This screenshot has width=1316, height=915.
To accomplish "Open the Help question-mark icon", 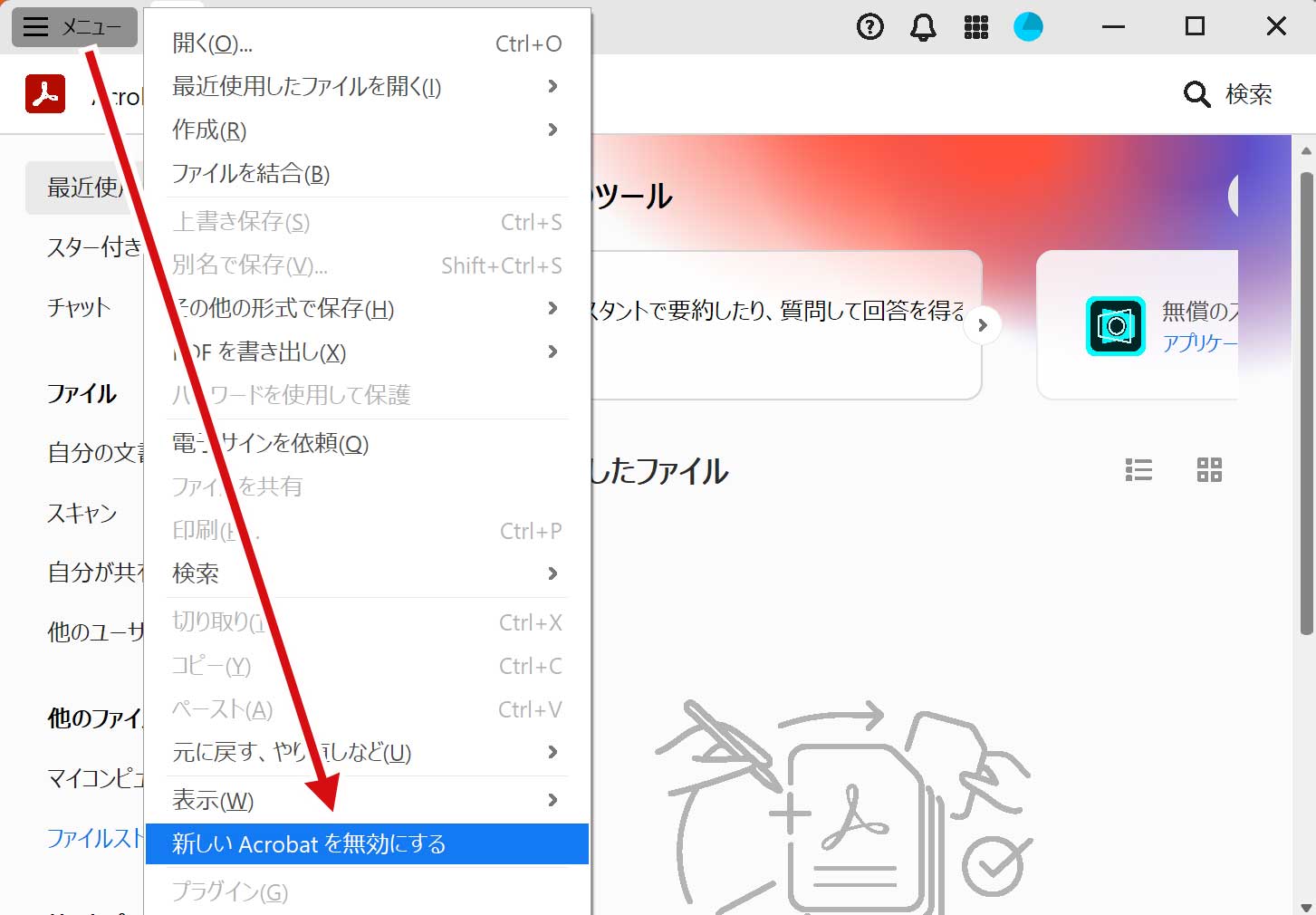I will coord(869,27).
